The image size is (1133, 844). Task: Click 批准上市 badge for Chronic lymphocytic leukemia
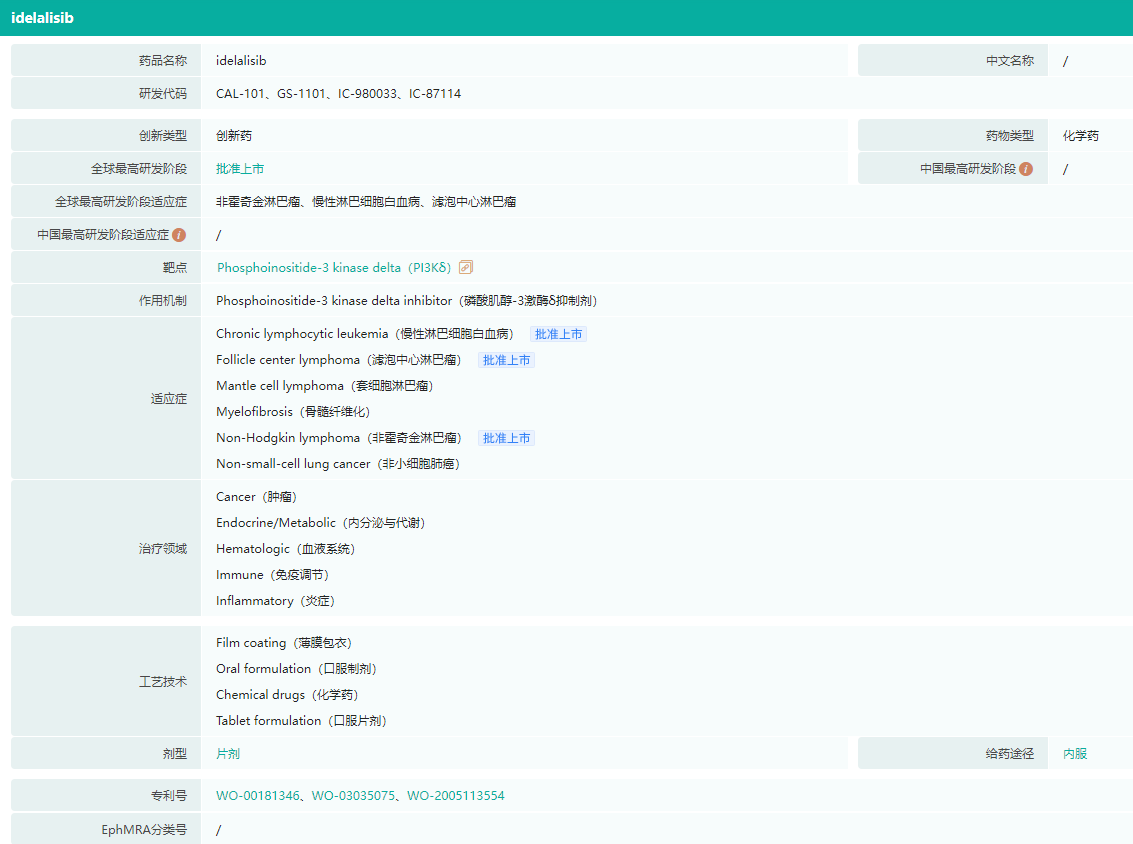point(558,334)
